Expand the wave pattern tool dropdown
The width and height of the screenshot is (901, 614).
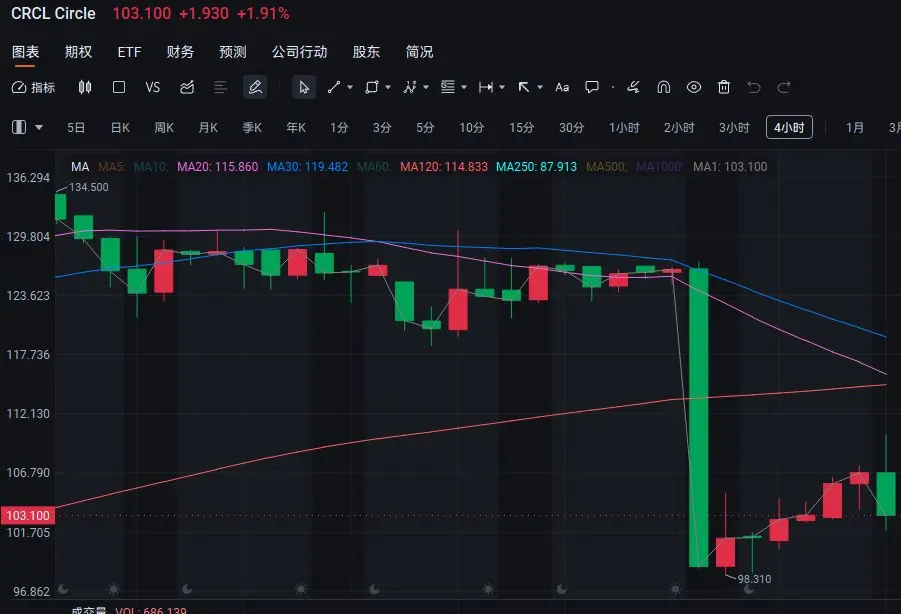point(426,87)
